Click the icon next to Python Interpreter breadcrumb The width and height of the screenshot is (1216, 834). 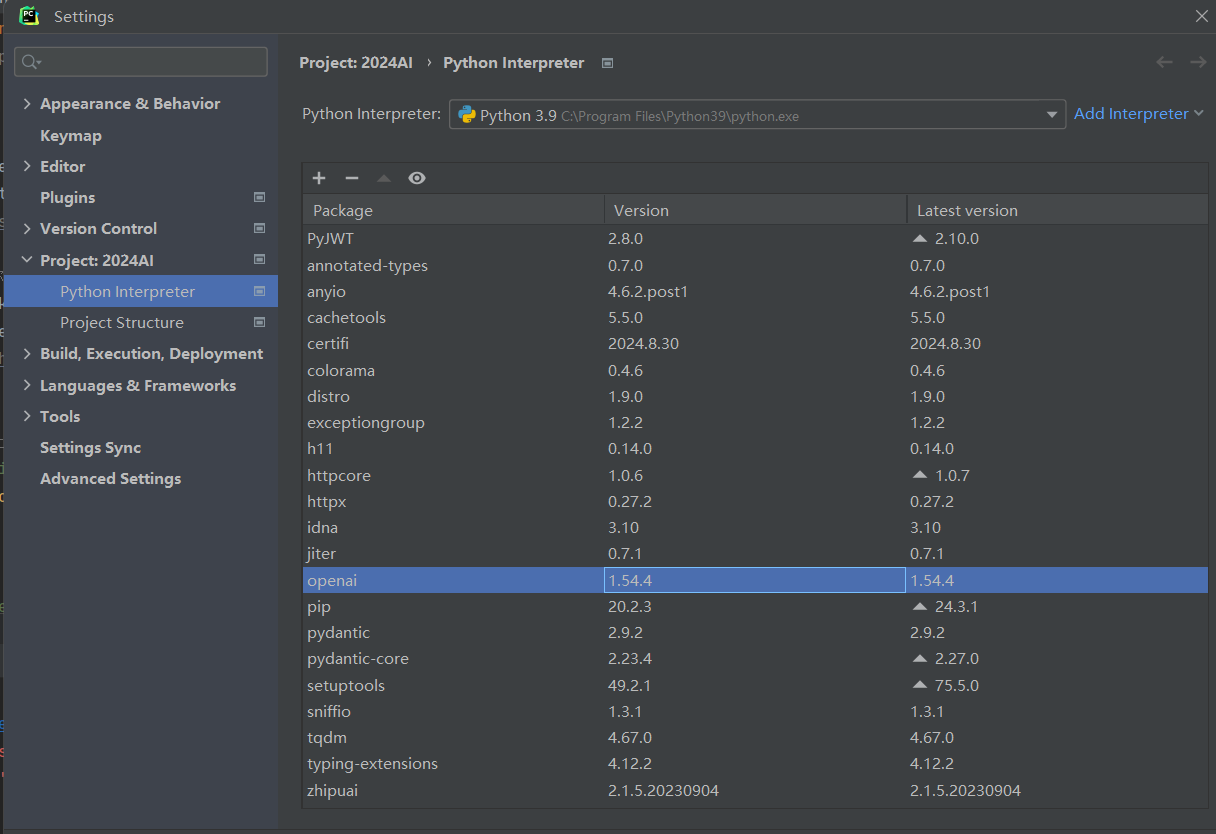tap(607, 63)
